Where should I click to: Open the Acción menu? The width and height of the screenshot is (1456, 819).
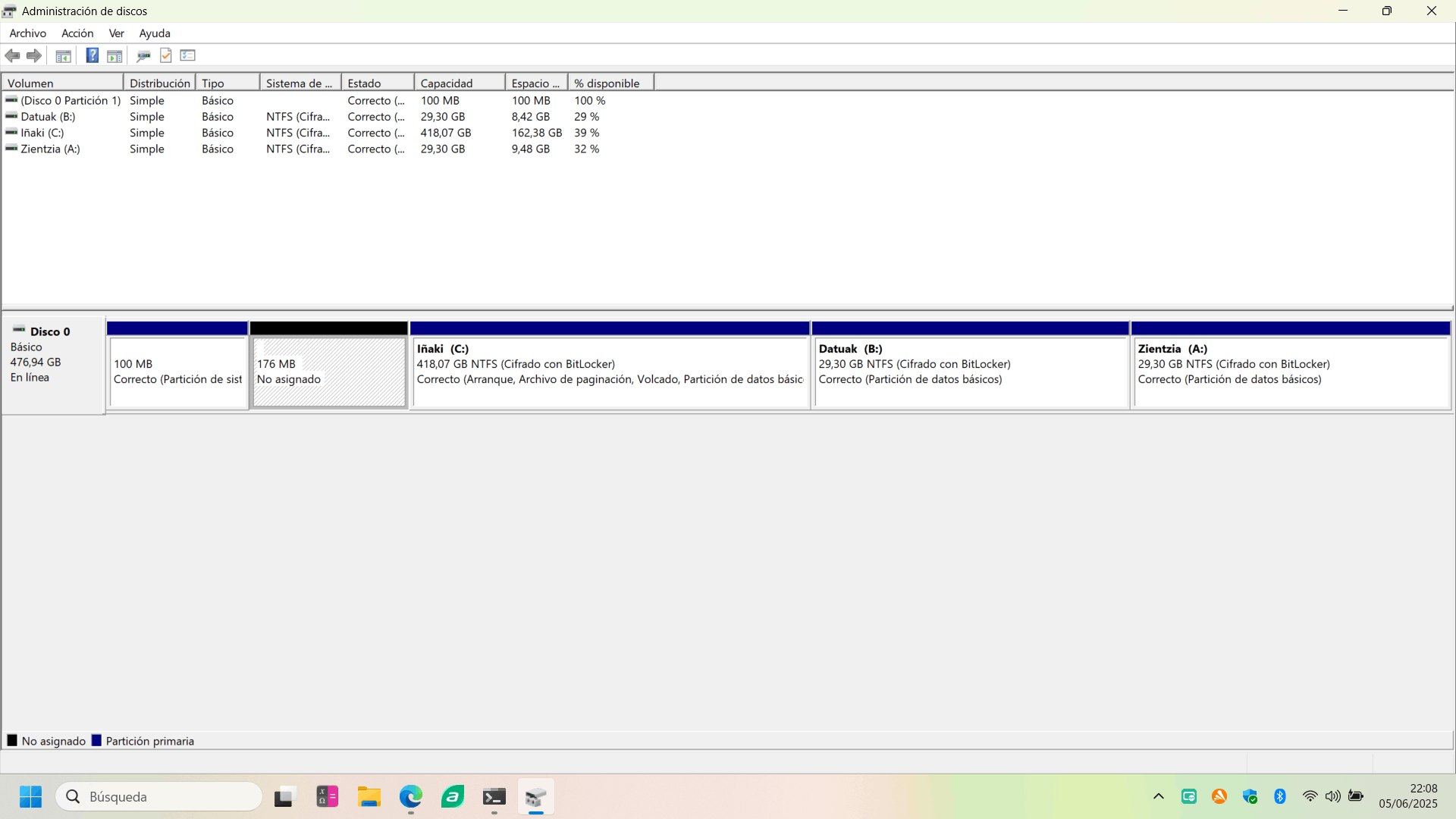point(77,33)
